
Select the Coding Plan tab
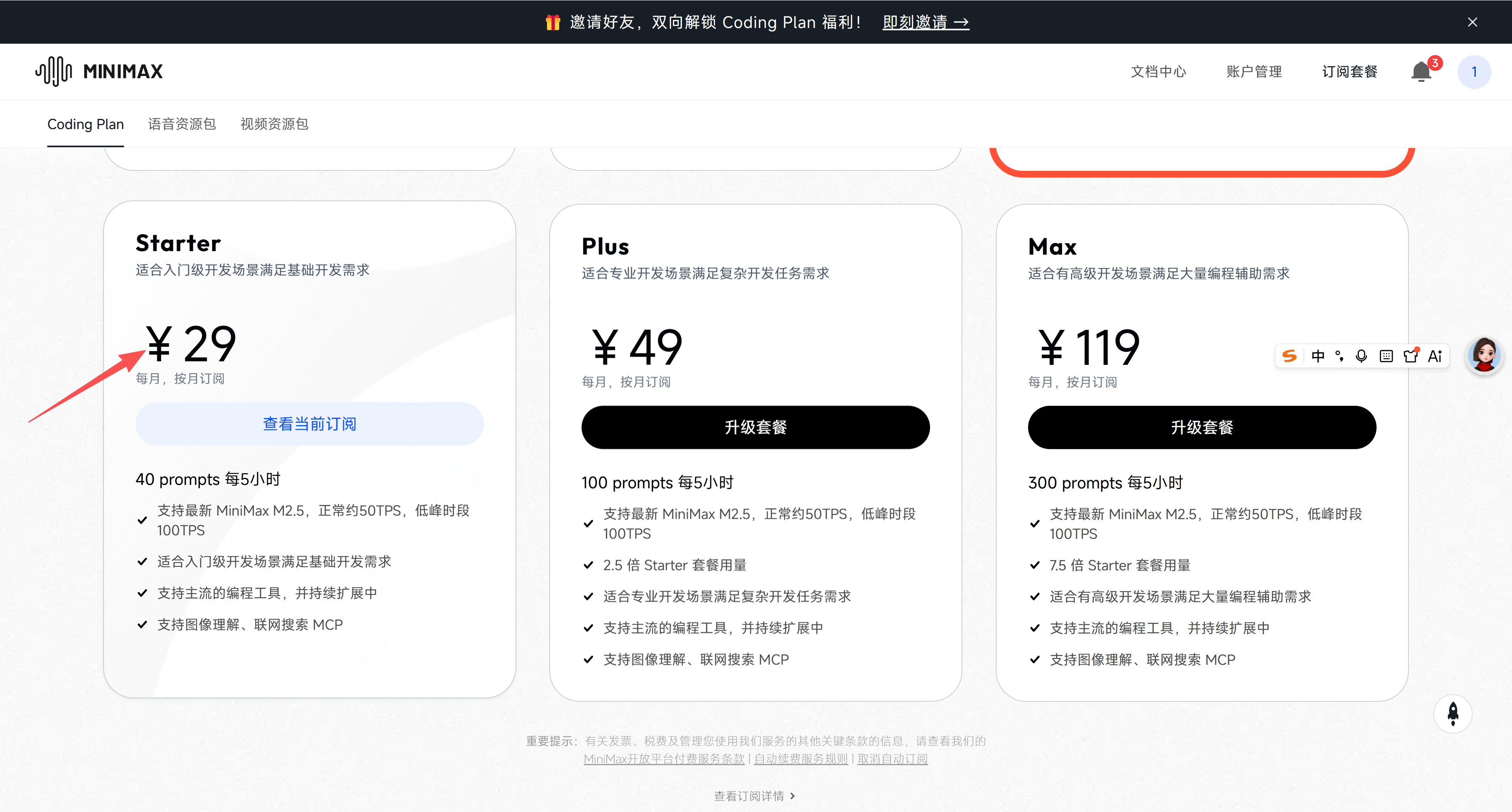coord(86,124)
